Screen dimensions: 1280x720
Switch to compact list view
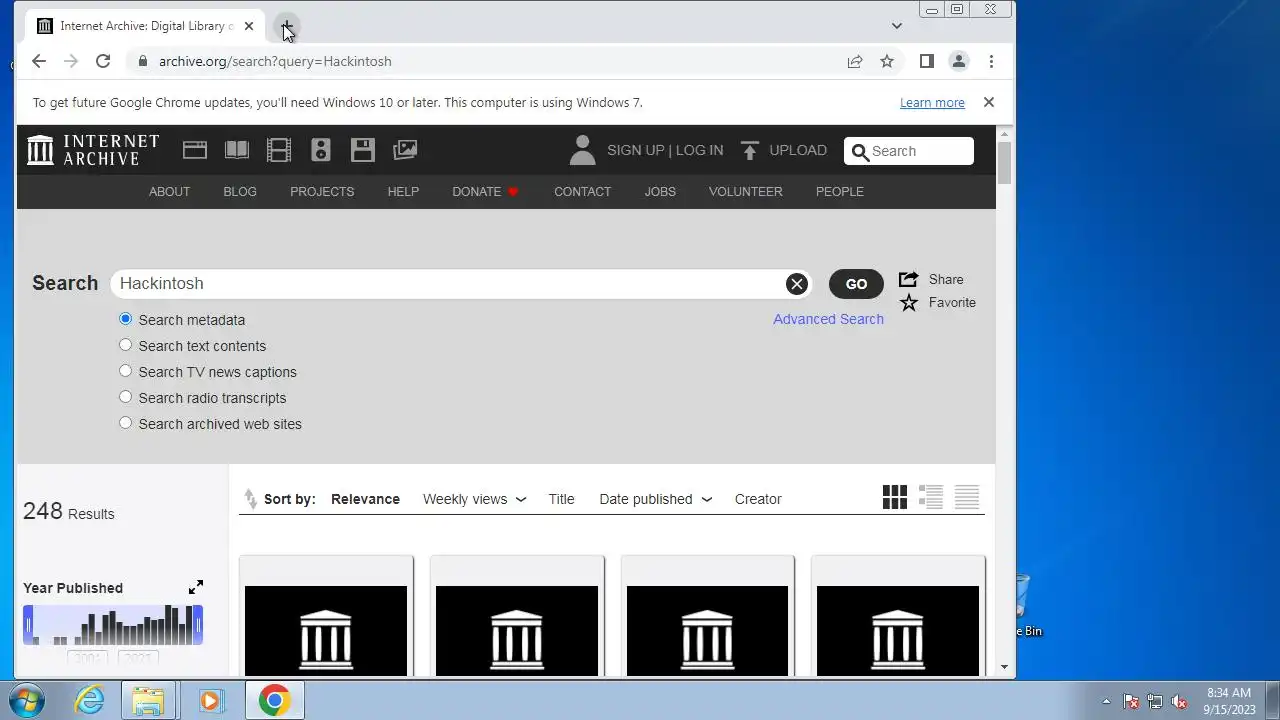tap(967, 497)
